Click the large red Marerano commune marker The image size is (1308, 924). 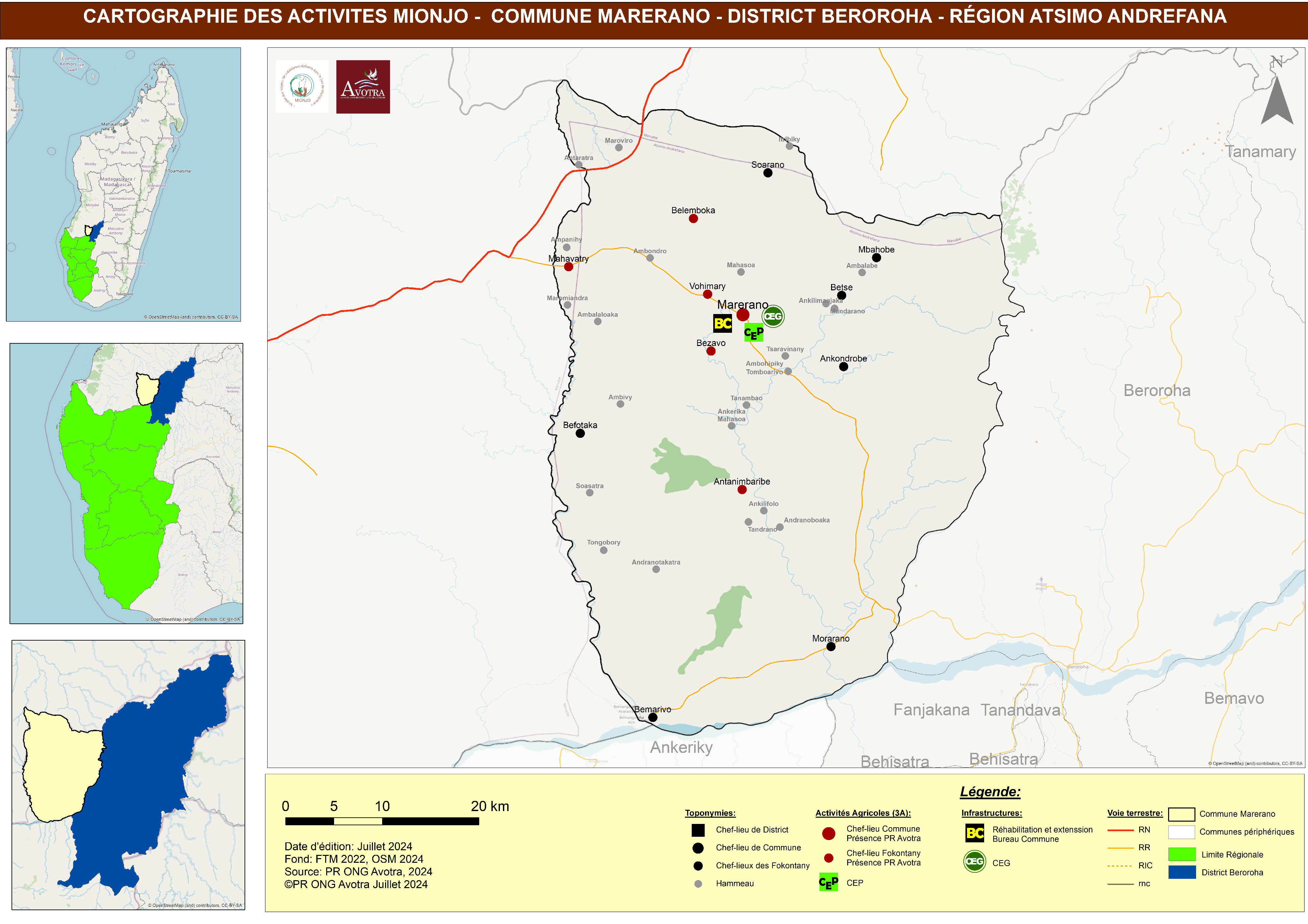[x=743, y=315]
